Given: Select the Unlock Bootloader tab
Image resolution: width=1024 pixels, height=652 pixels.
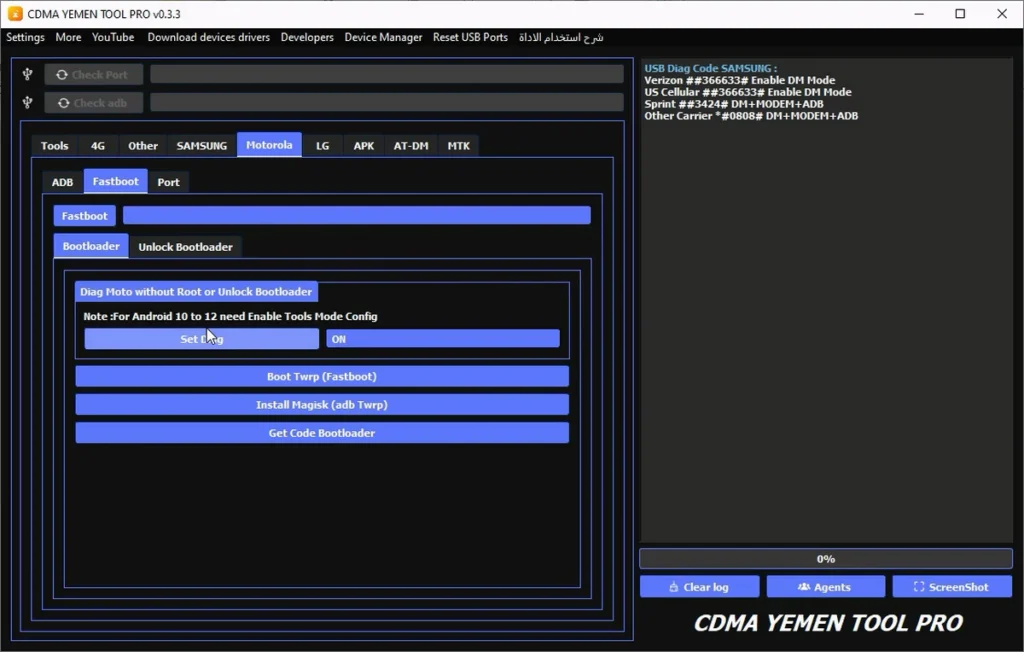Looking at the screenshot, I should pos(185,247).
